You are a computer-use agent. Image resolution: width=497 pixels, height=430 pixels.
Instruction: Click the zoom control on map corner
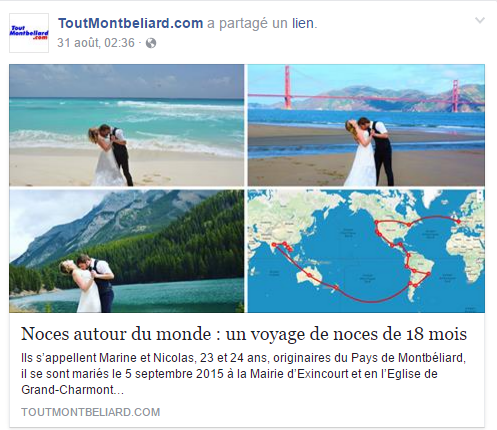[480, 196]
